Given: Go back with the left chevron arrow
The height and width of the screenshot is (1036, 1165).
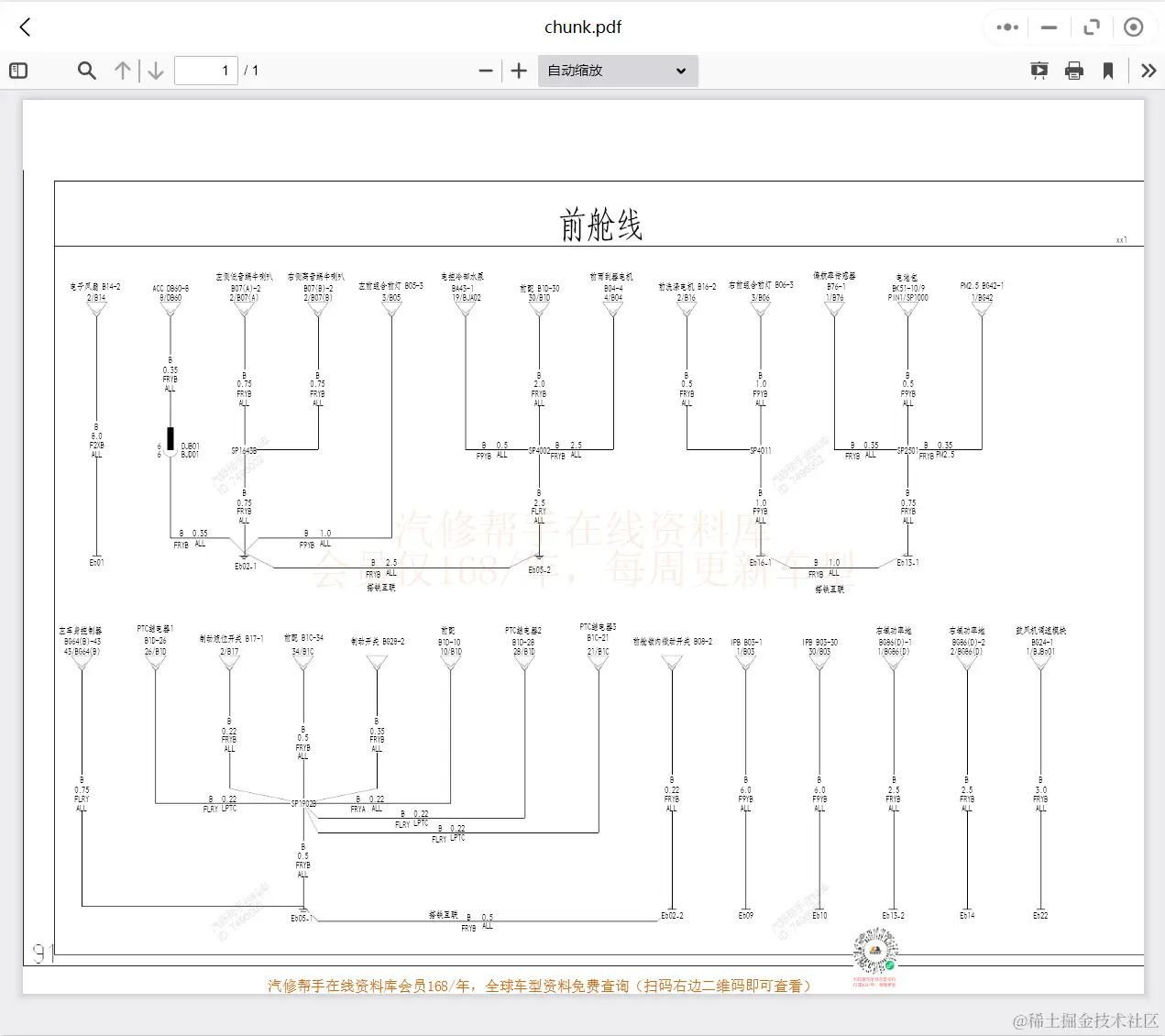Looking at the screenshot, I should (x=26, y=28).
